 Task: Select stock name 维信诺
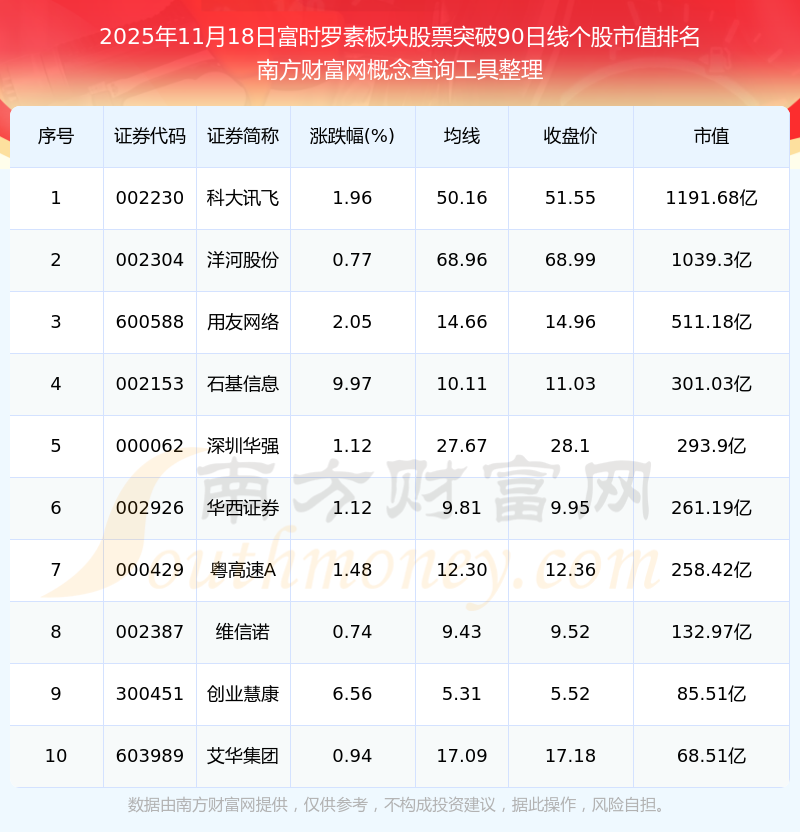pyautogui.click(x=243, y=632)
